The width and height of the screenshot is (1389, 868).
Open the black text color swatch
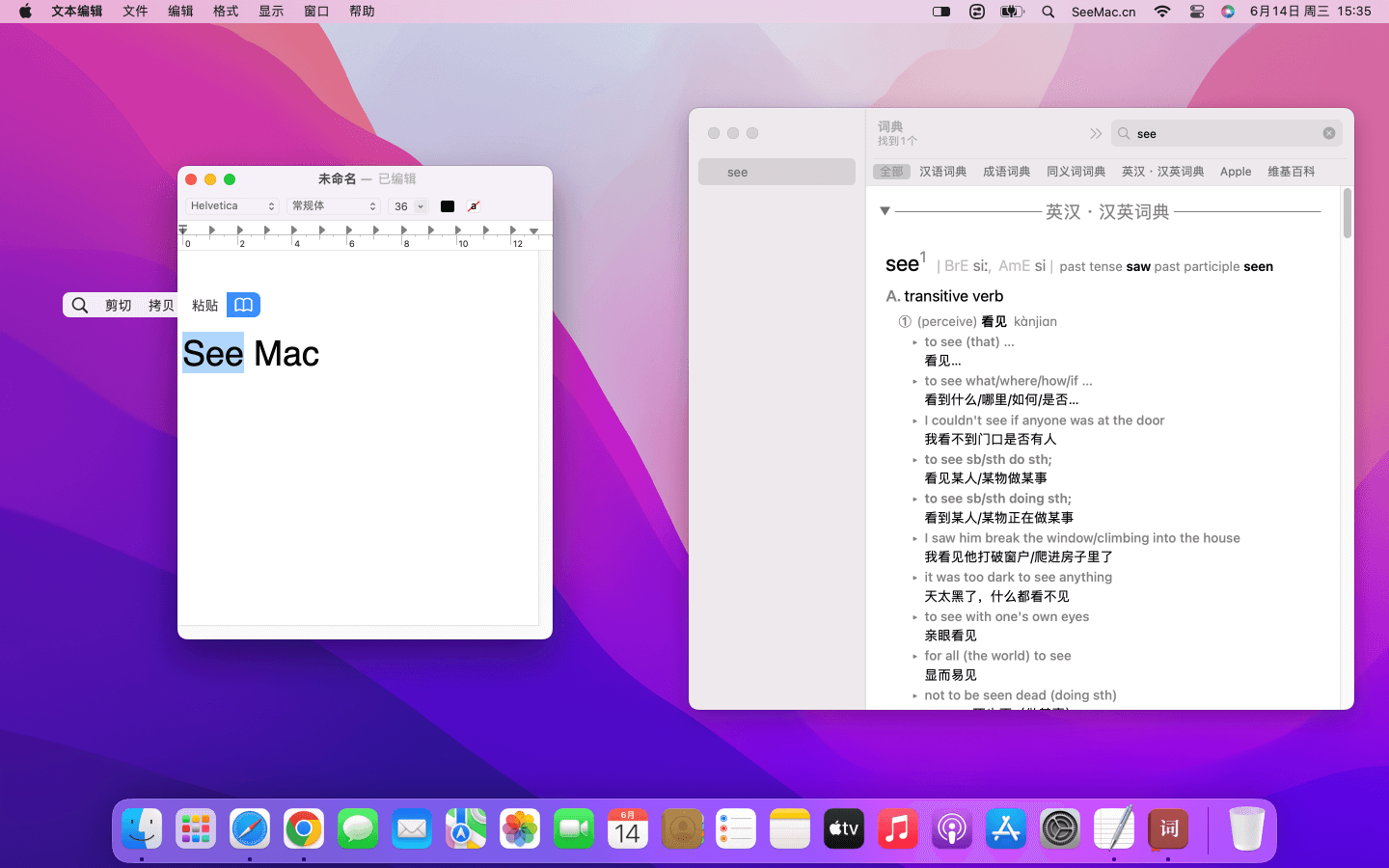[448, 206]
